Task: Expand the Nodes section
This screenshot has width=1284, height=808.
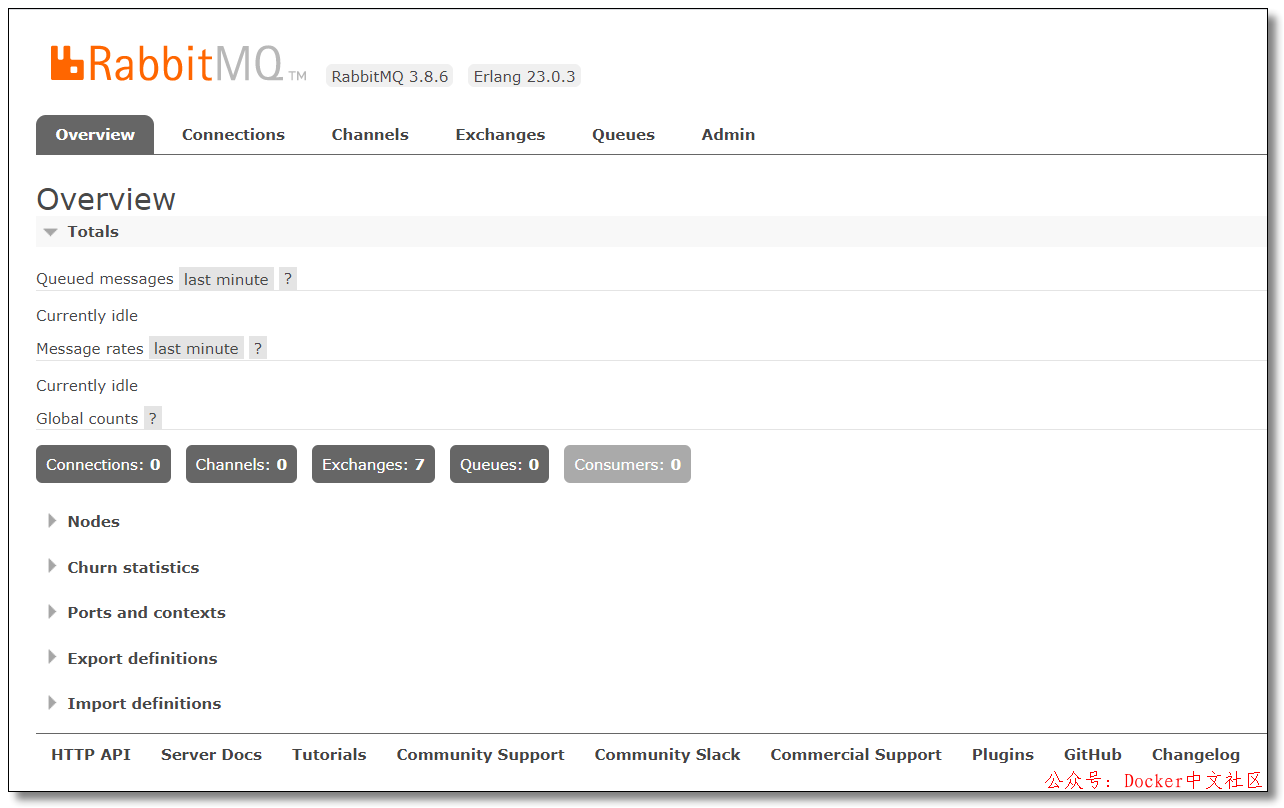Action: click(93, 521)
